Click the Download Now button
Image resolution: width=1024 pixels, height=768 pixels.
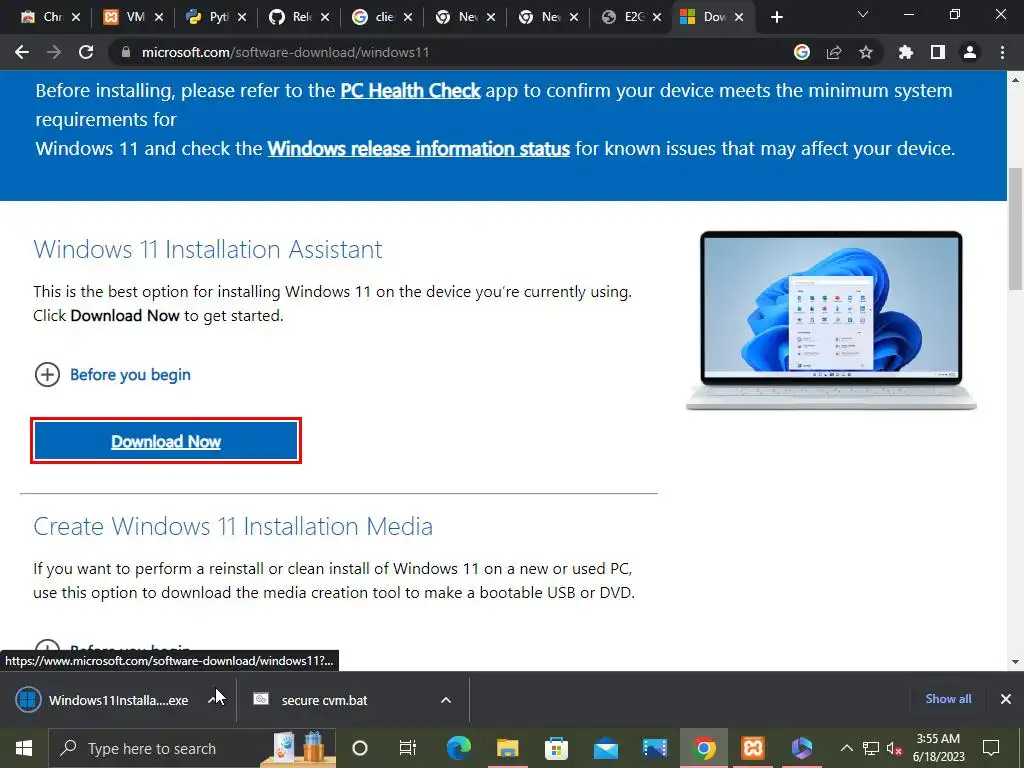166,441
